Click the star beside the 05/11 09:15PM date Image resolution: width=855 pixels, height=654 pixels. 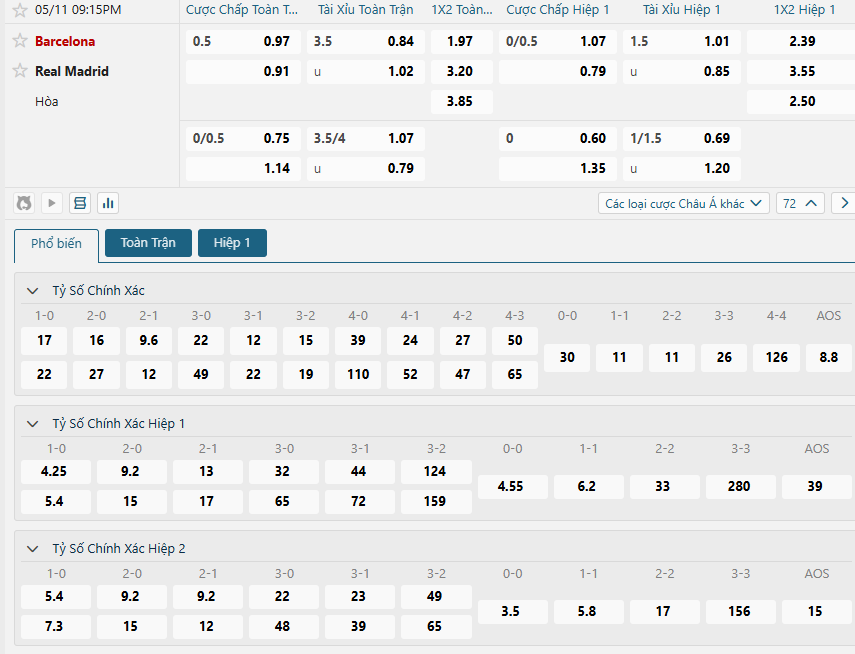tap(20, 10)
